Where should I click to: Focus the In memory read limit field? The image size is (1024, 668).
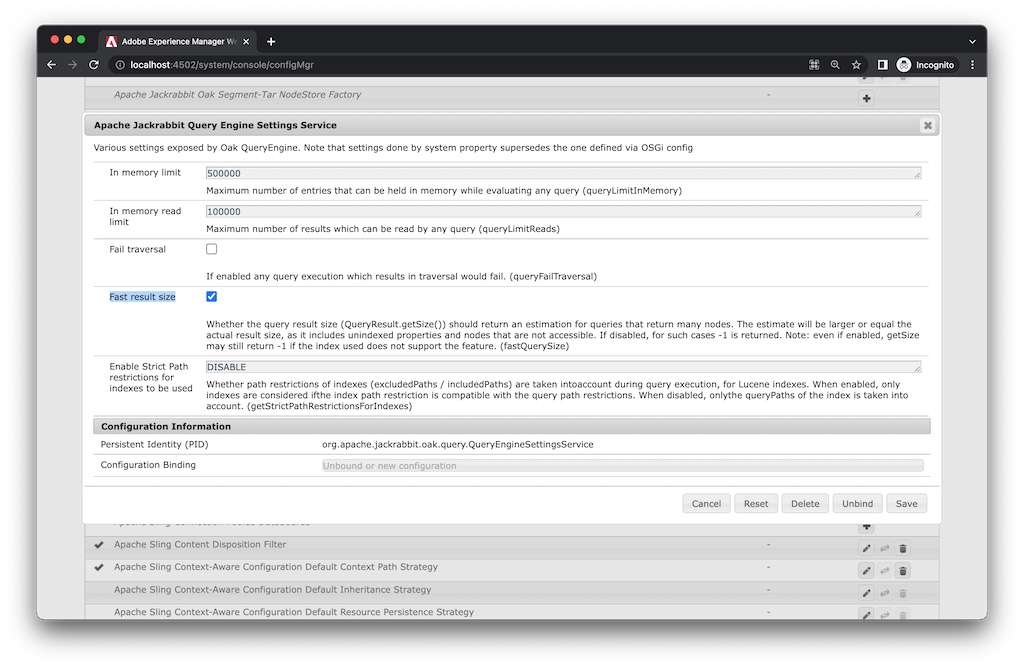(564, 212)
